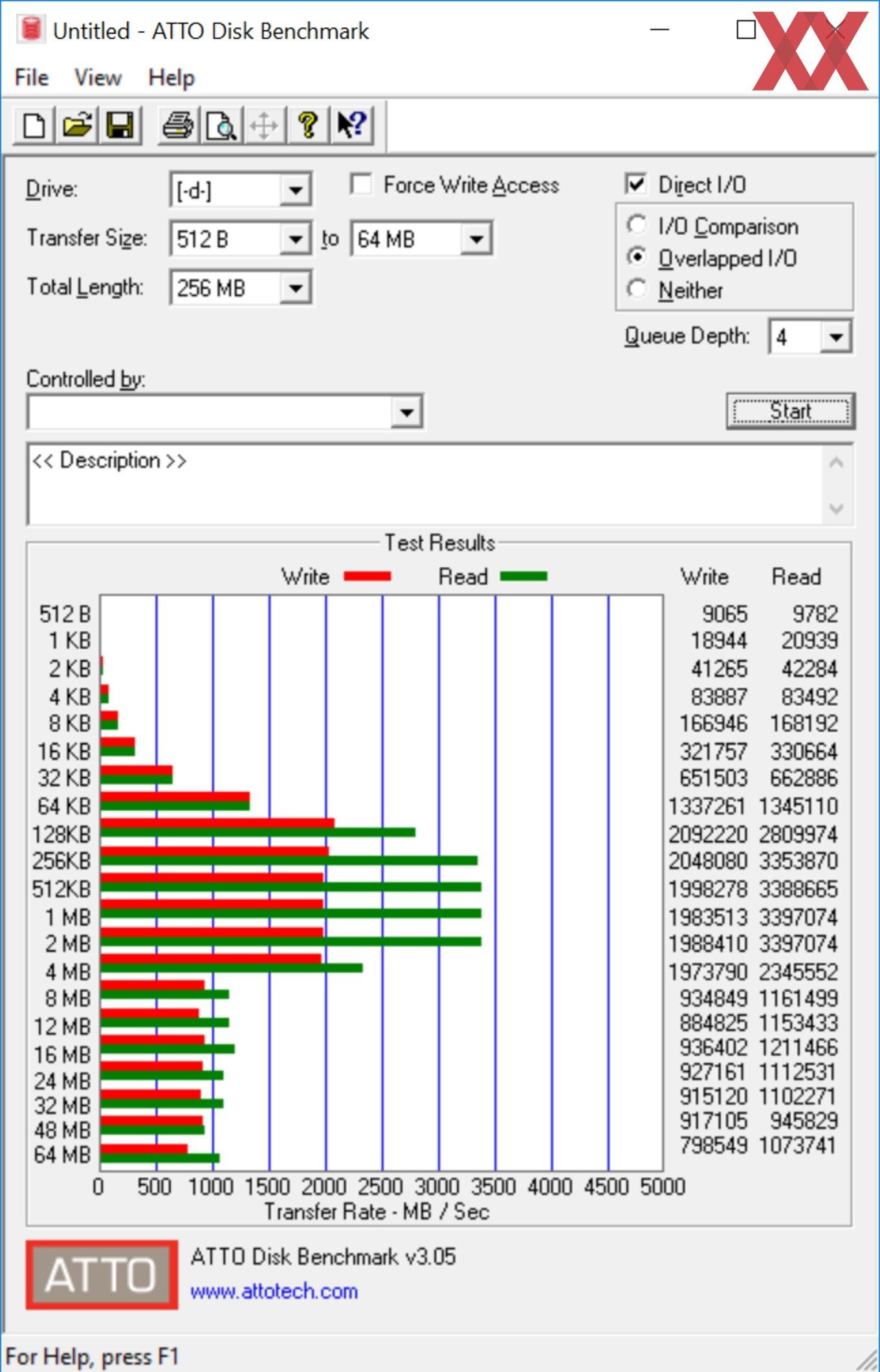Start the benchmark with Start button
Screen dimensions: 880x1372
point(791,411)
